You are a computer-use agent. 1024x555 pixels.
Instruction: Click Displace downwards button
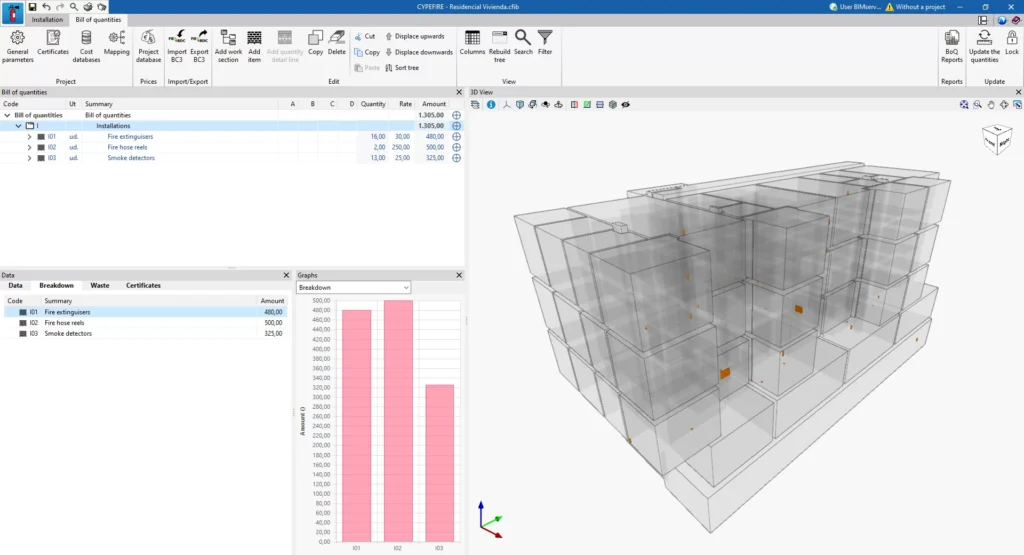tap(419, 52)
